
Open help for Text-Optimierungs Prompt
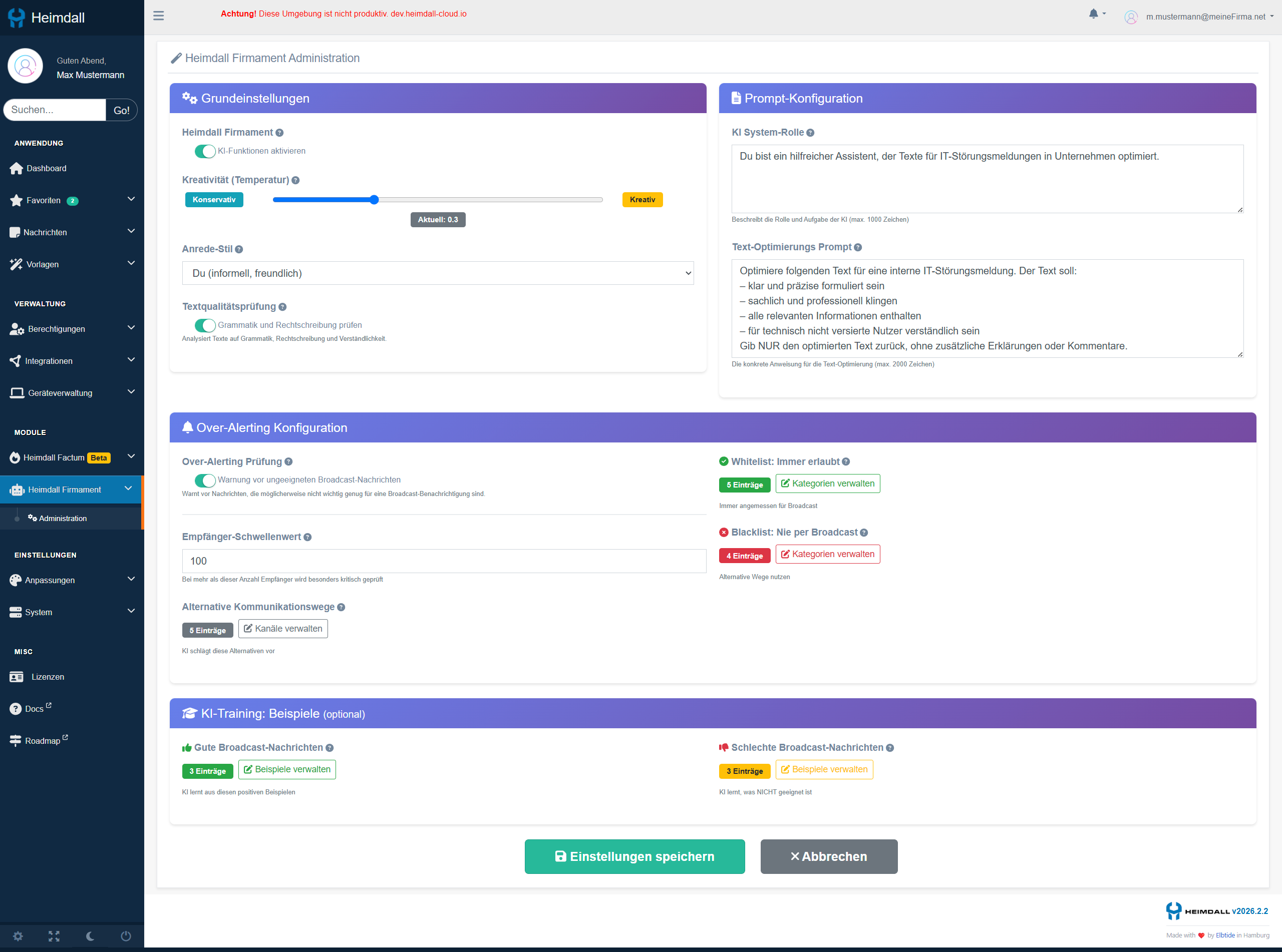(x=858, y=247)
